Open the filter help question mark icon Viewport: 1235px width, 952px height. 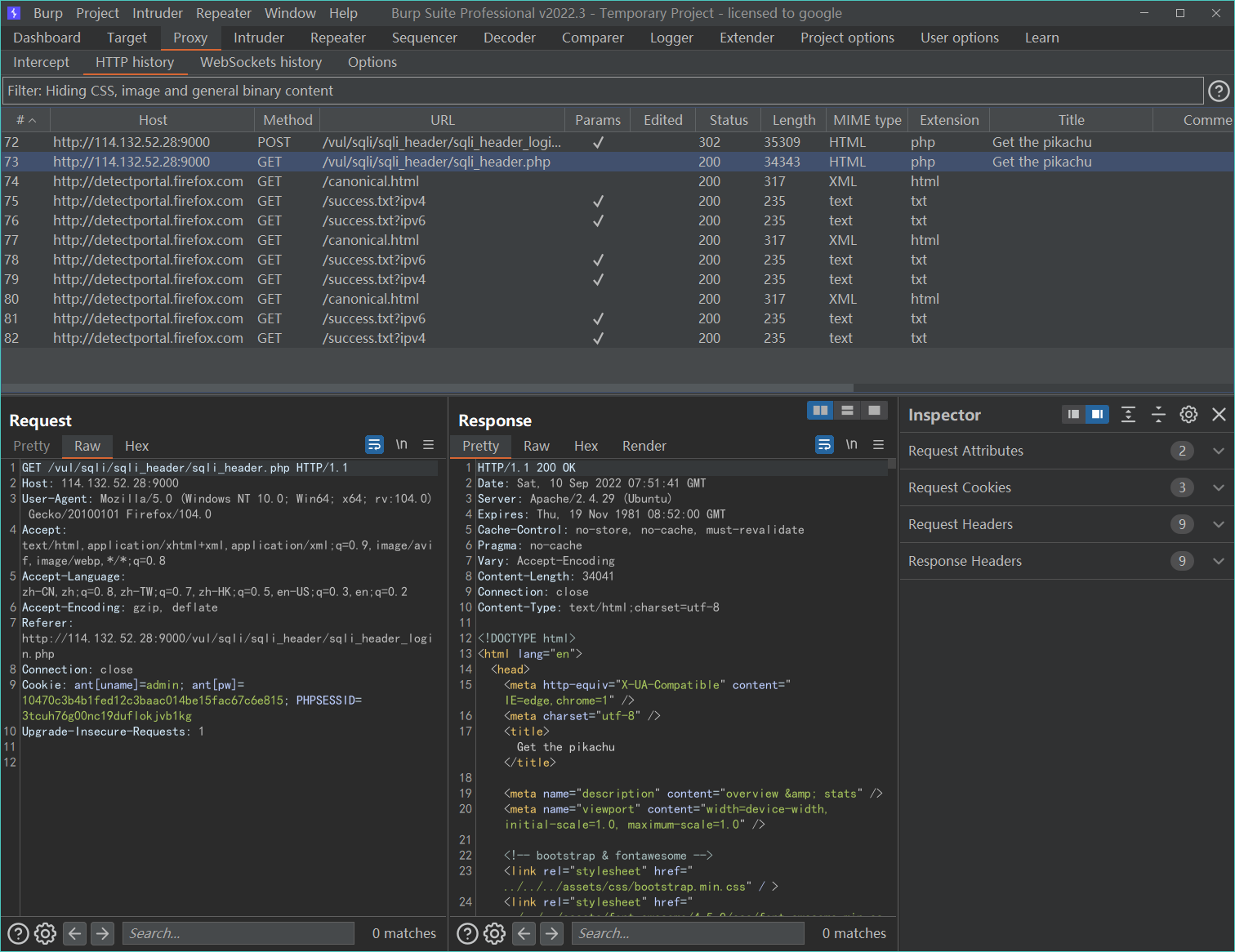pyautogui.click(x=1218, y=91)
